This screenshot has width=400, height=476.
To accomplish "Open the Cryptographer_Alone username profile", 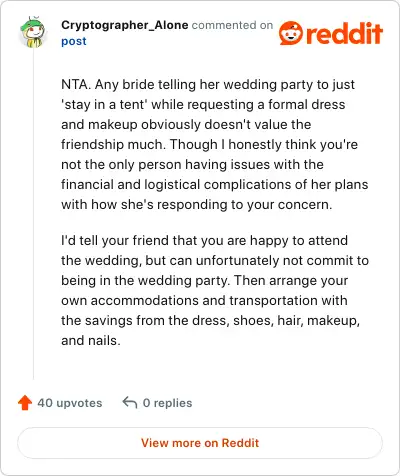I will coord(125,25).
